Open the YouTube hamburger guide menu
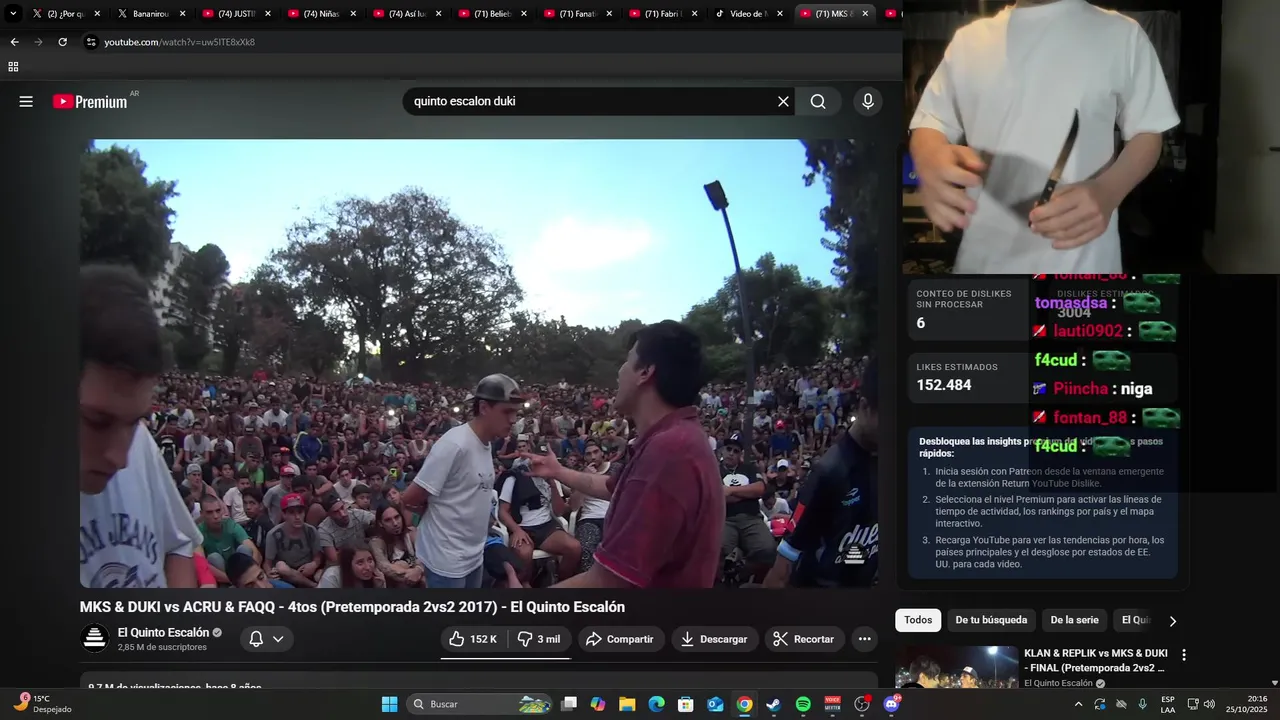1280x720 pixels. pos(26,101)
